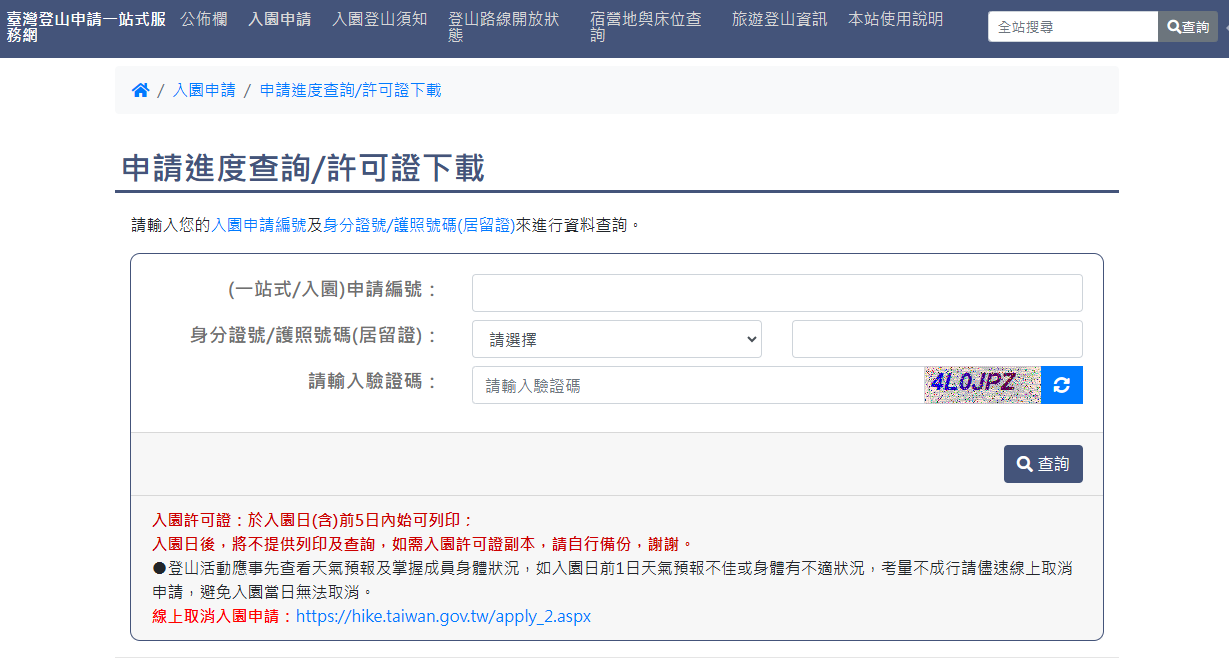Screen dimensions: 1229x664
Task: Open the 入園申請 navigation menu
Action: [x=279, y=19]
